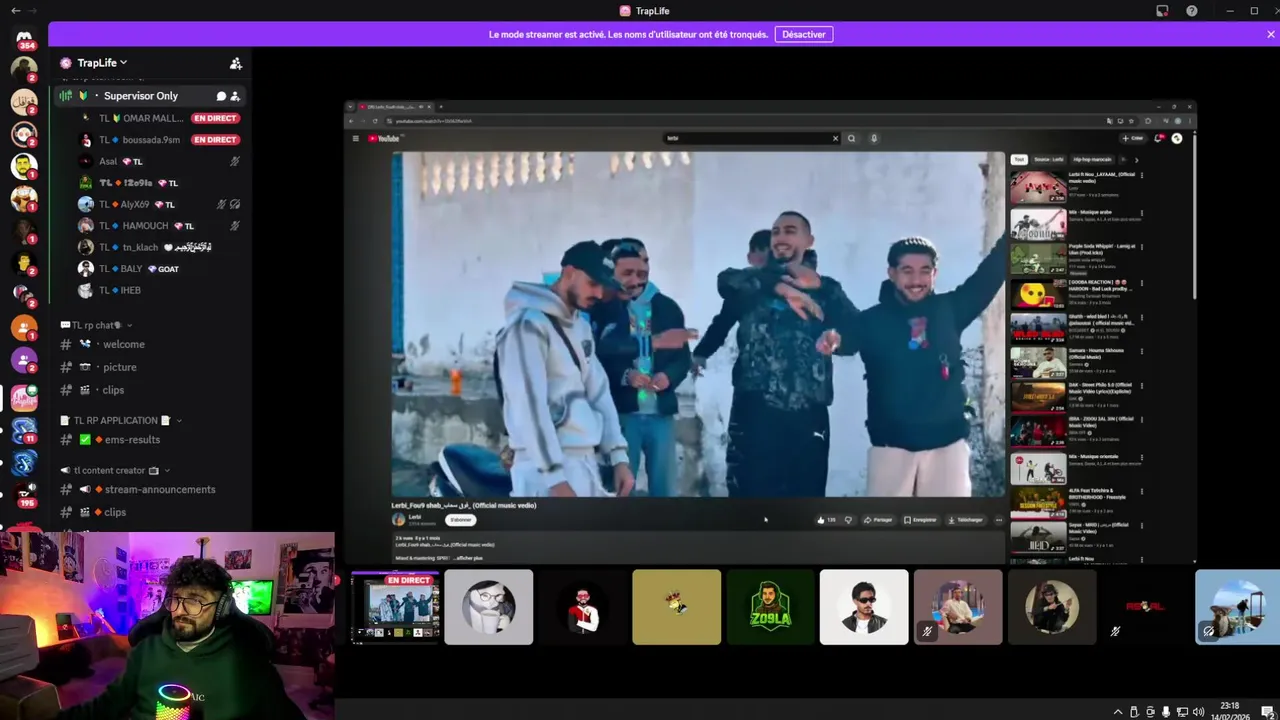Select the ZO9LA participant tile
Screen dimensions: 1280x720
point(770,607)
